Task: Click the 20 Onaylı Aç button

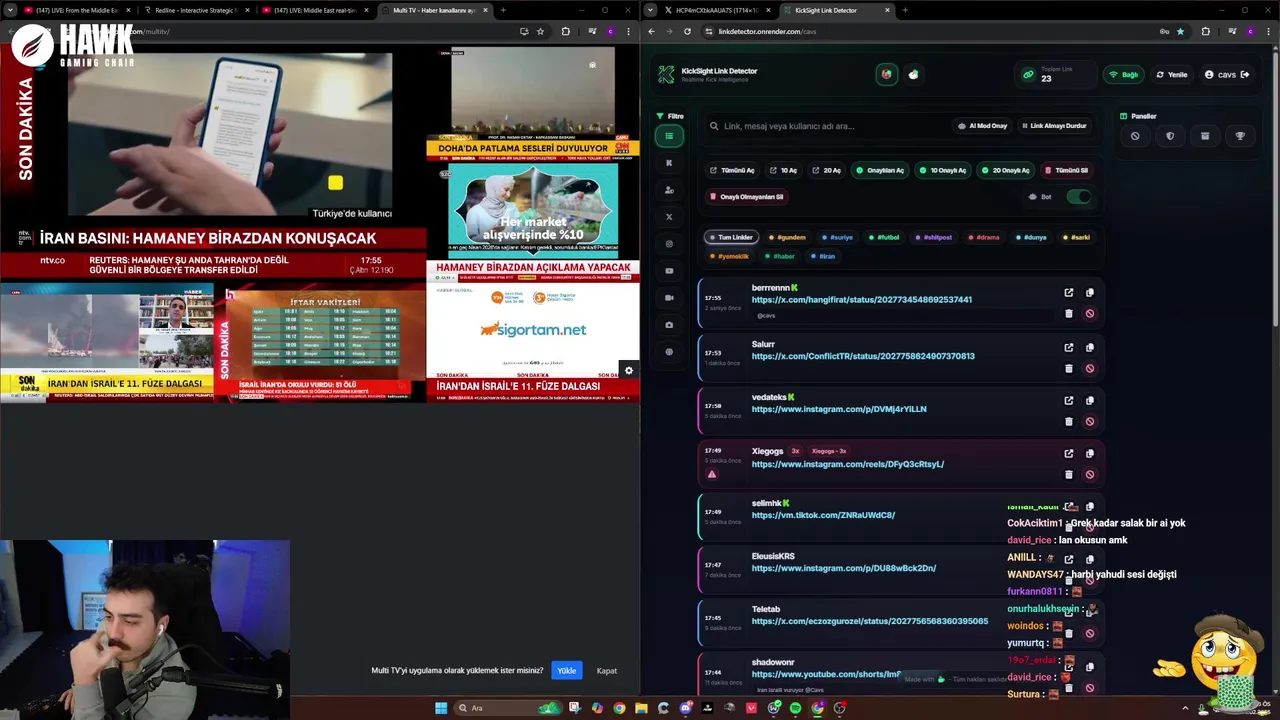Action: (x=1006, y=170)
